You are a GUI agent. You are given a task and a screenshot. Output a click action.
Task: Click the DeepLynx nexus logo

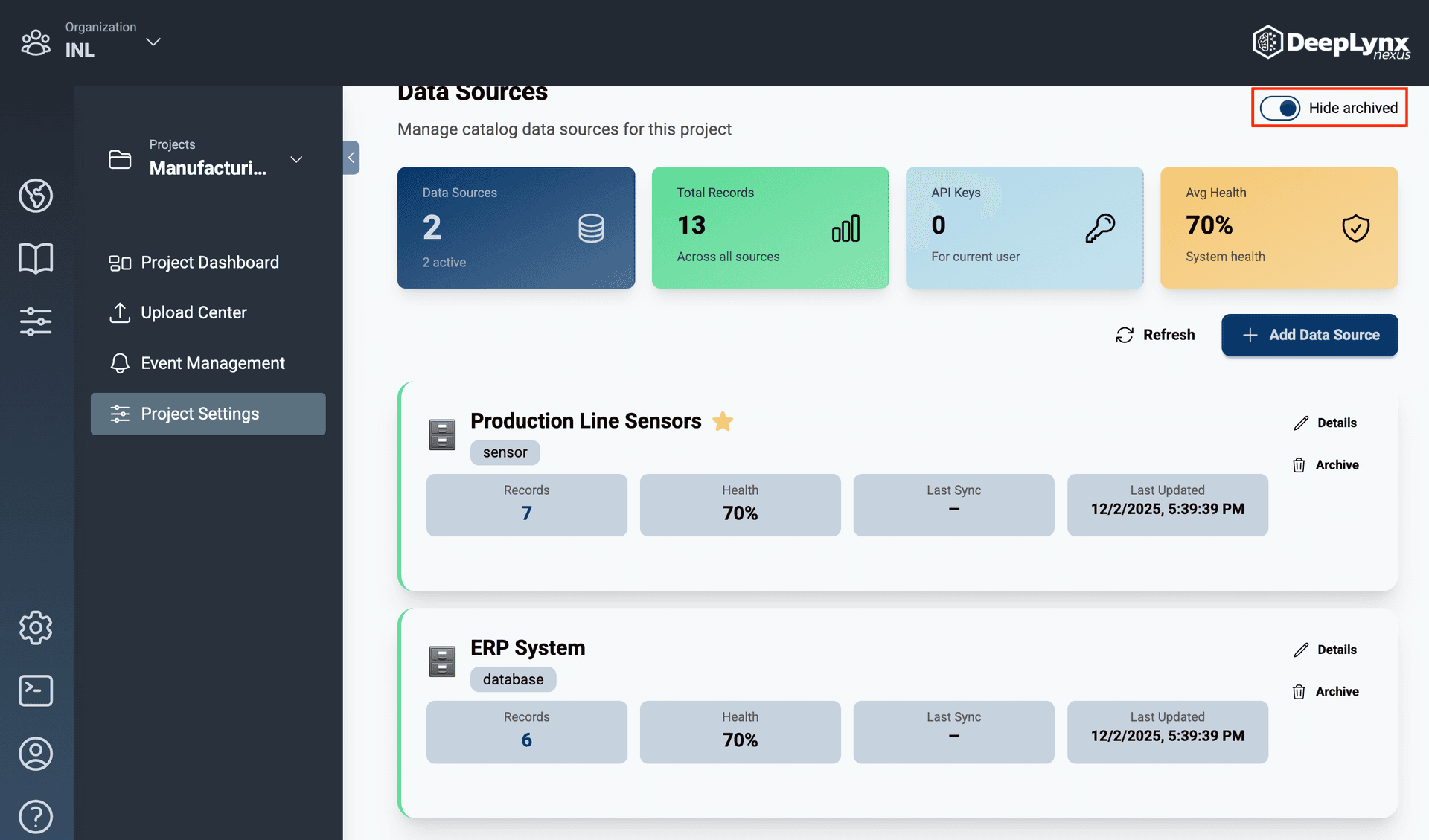coord(1331,42)
